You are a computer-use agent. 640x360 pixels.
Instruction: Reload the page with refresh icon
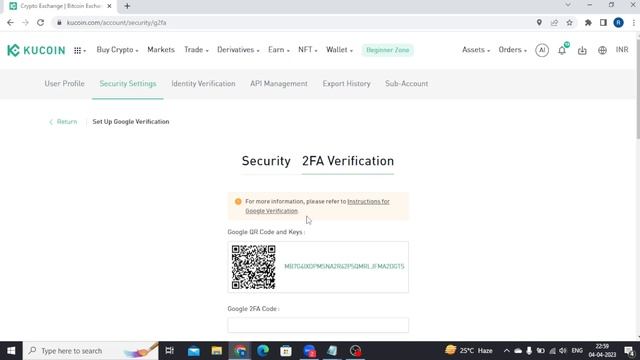coord(40,22)
